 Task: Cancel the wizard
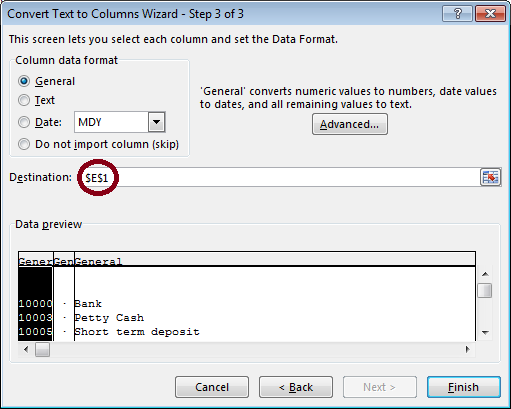tap(212, 387)
